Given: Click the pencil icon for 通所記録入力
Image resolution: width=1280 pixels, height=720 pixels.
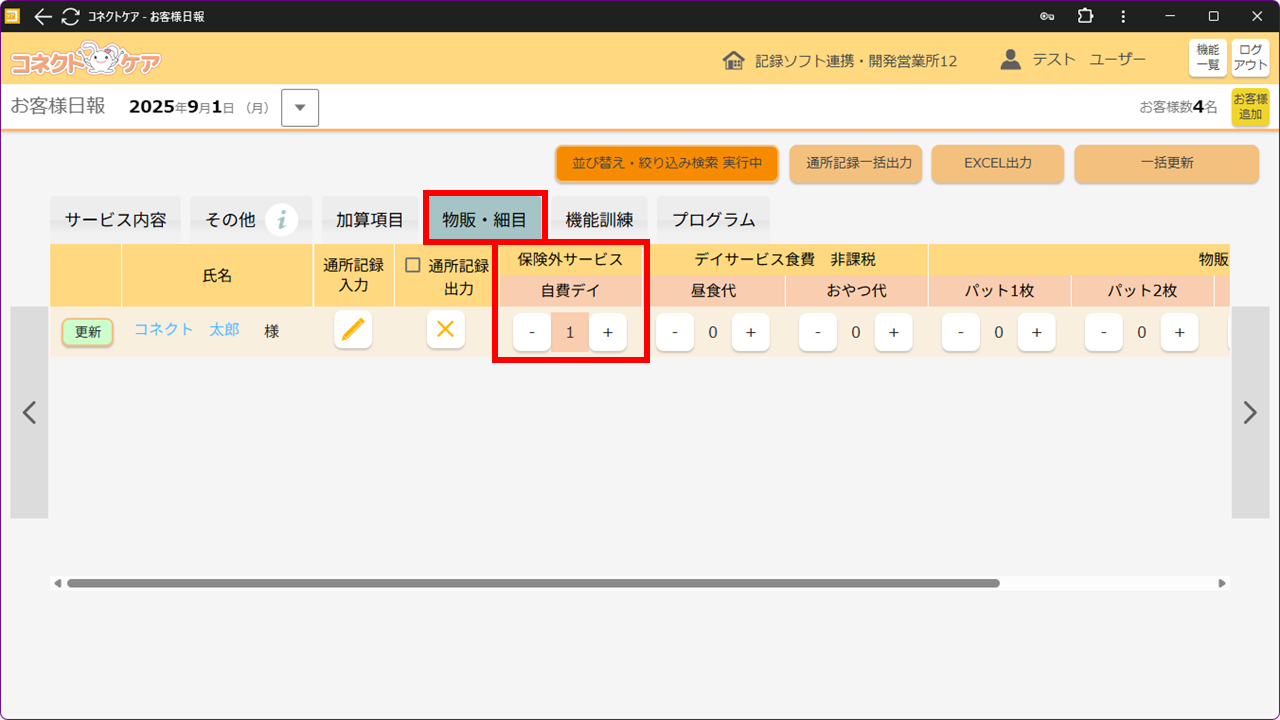Looking at the screenshot, I should 352,330.
